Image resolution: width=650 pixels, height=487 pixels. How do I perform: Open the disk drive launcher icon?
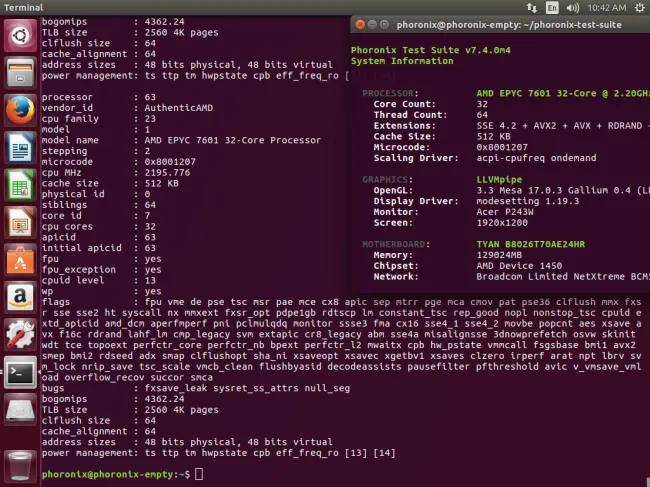point(20,409)
